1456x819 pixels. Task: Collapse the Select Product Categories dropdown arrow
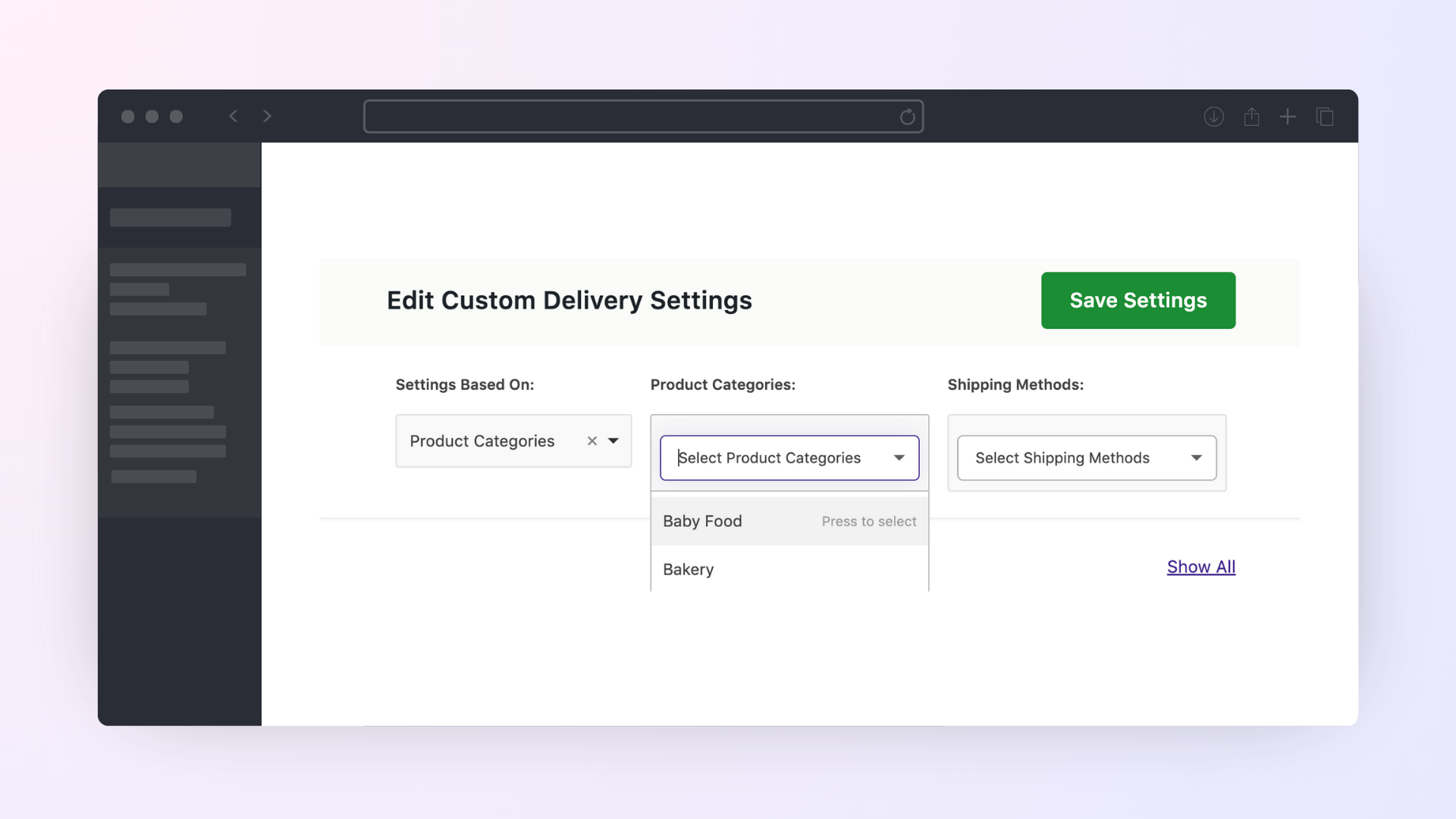tap(899, 457)
